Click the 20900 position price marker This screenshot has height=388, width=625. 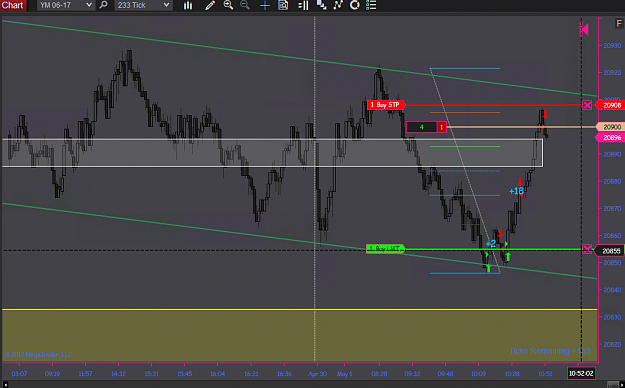coord(610,127)
